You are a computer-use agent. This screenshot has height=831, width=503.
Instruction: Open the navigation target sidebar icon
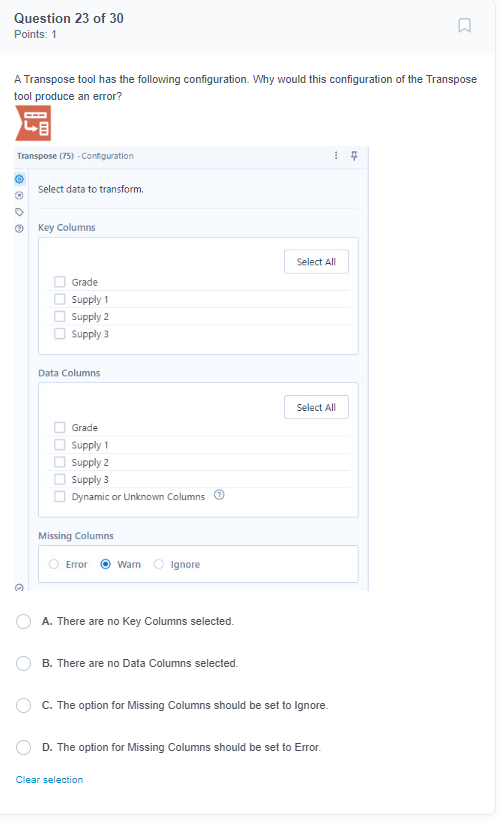(x=20, y=196)
